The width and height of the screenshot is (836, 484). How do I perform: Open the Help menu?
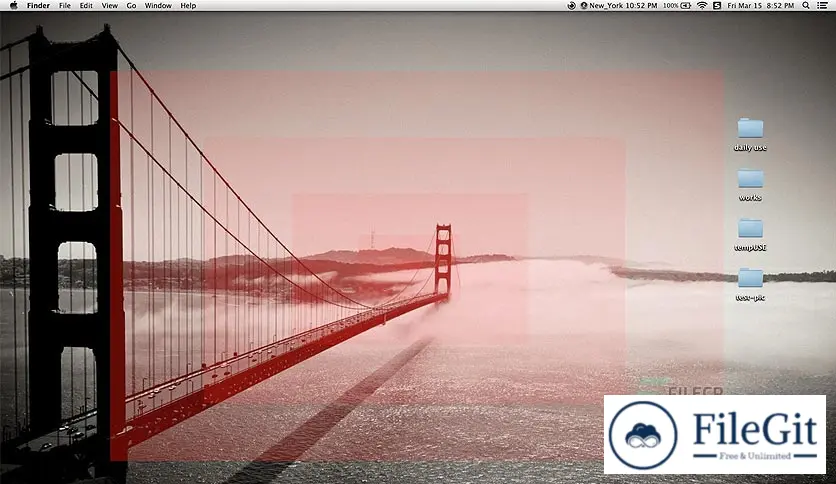188,5
